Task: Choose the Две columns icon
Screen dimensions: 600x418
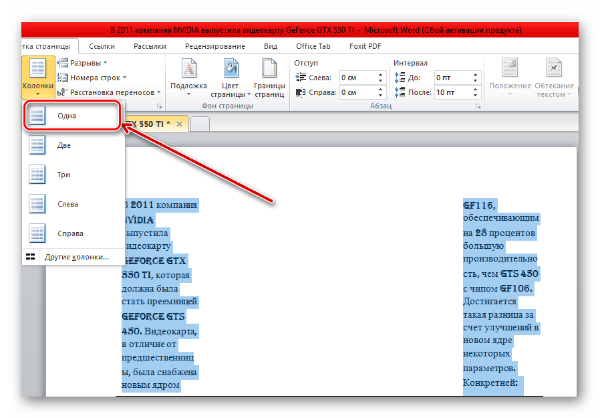Action: coord(38,145)
